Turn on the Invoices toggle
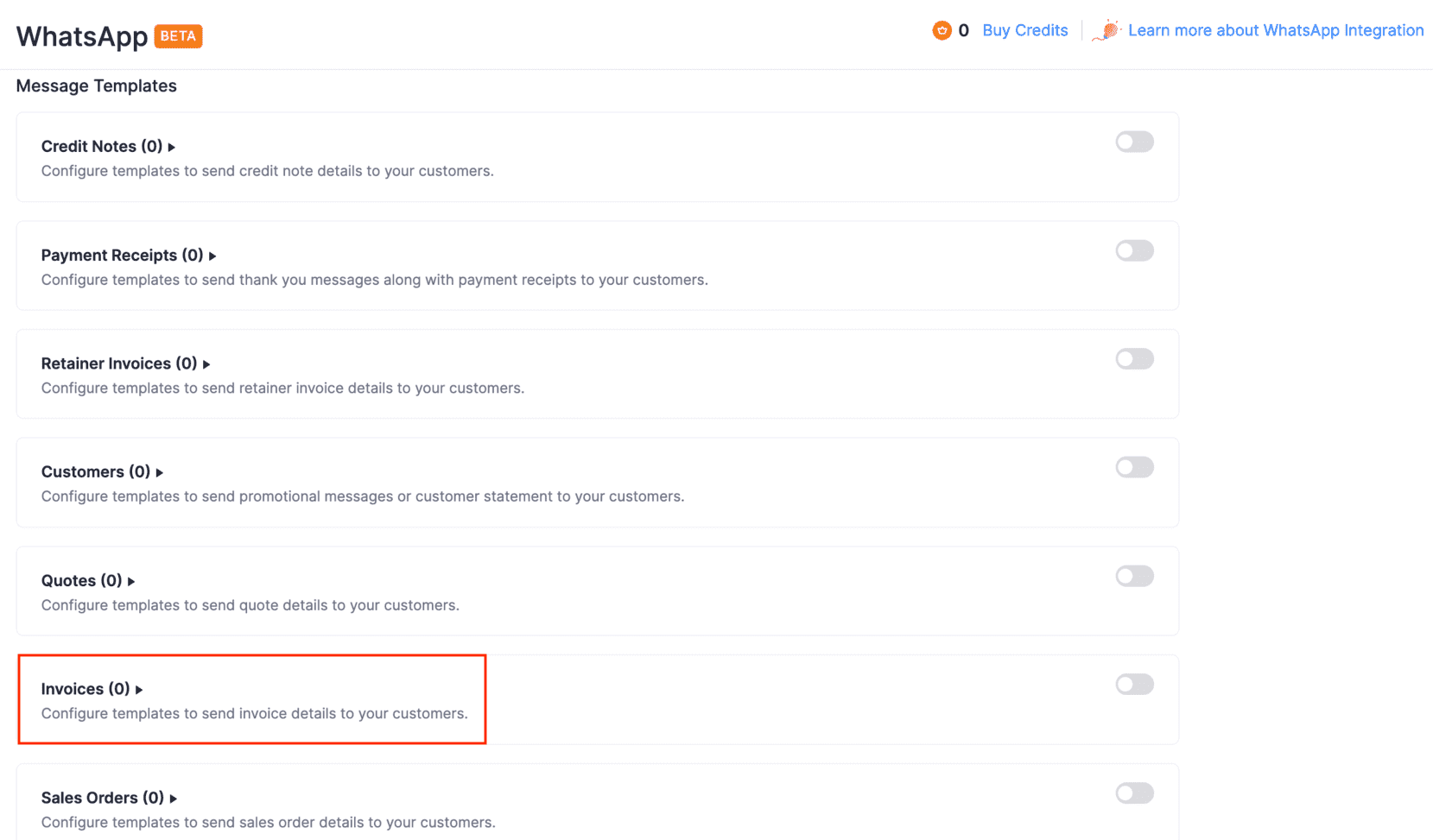 click(x=1134, y=685)
